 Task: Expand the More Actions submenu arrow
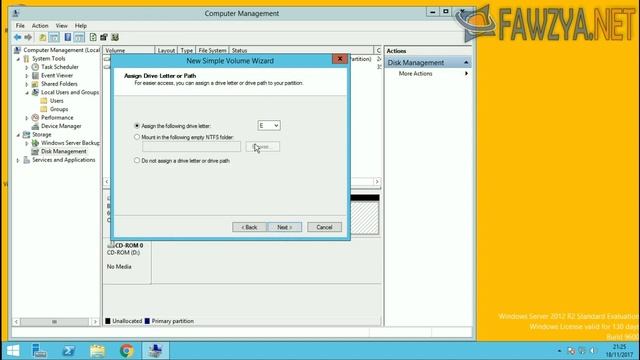point(466,73)
